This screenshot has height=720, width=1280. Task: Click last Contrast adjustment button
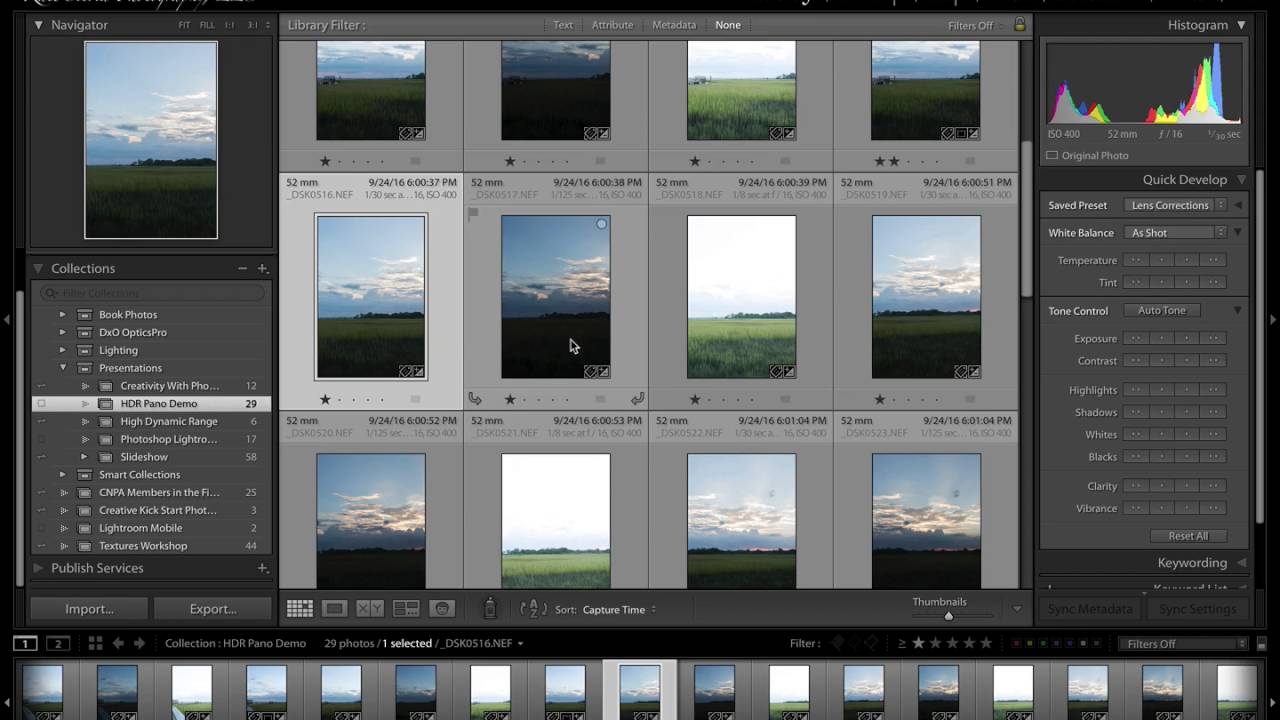(1213, 360)
